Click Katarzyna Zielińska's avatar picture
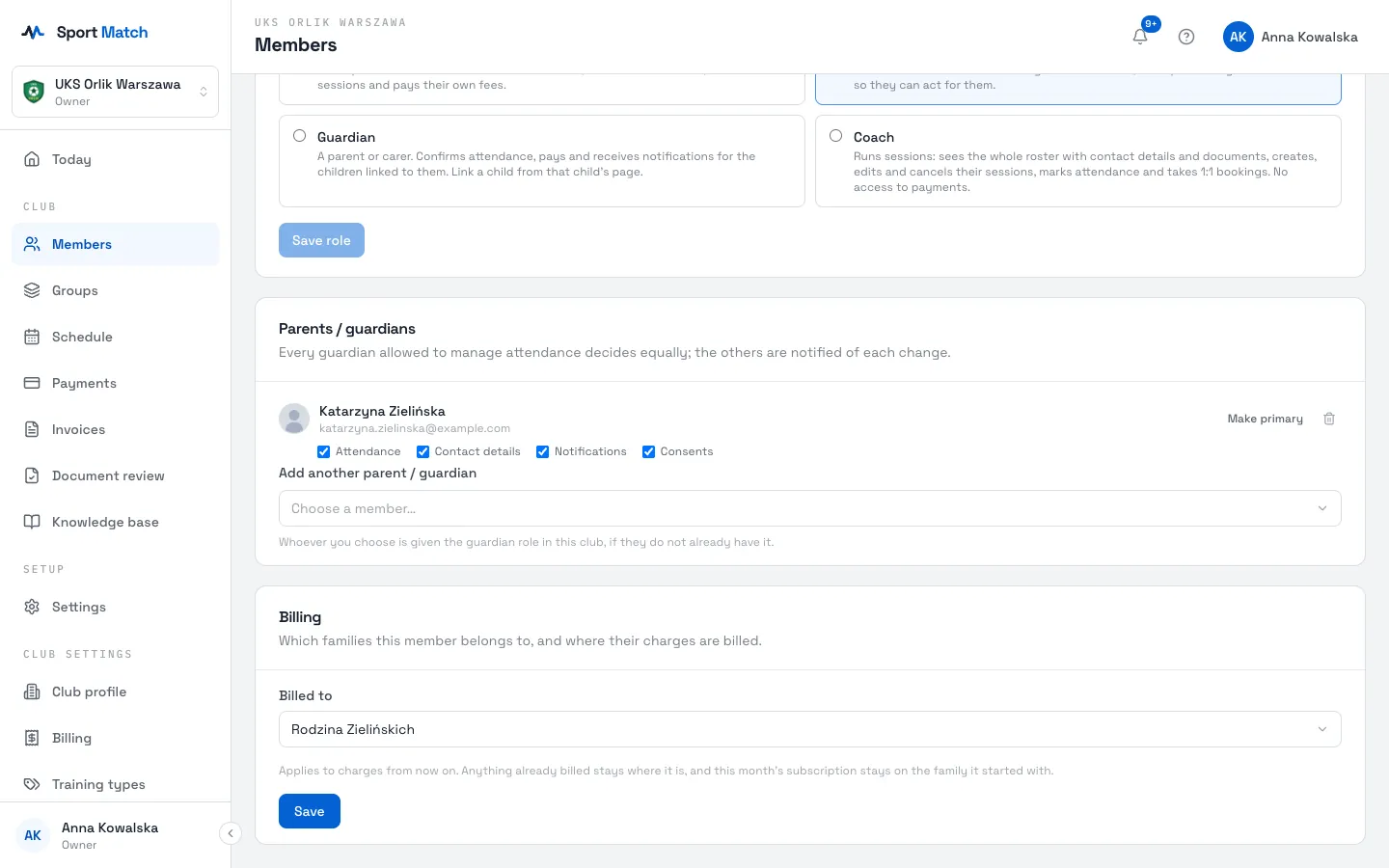1389x868 pixels. pos(294,419)
